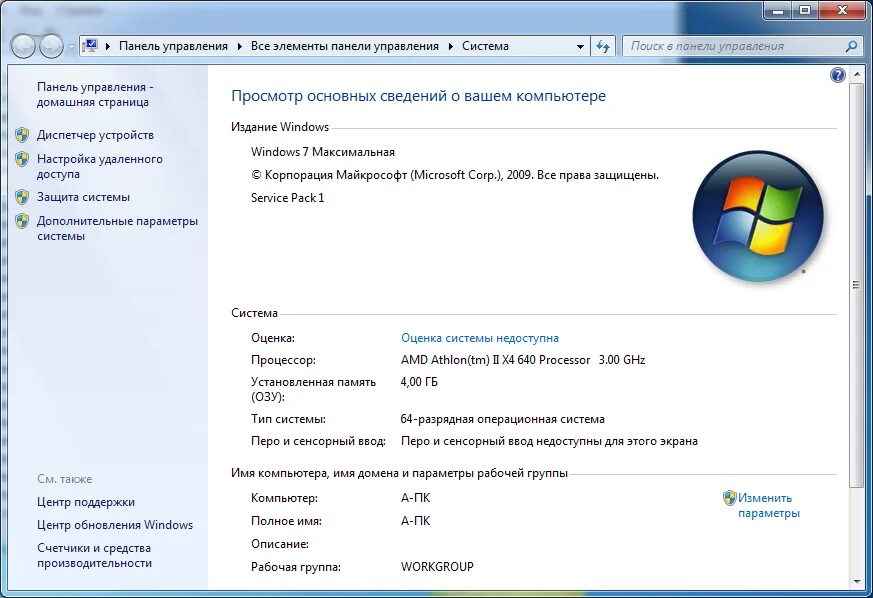Expand arrow before Панель управления breadcrumb
This screenshot has width=873, height=598.
click(108, 46)
